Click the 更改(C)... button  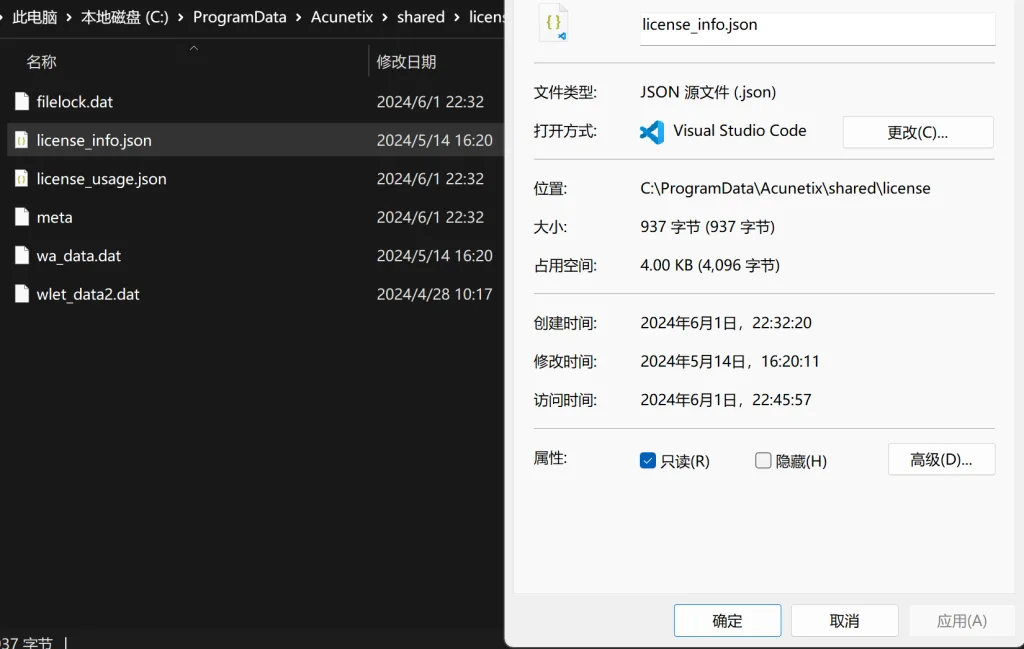918,133
